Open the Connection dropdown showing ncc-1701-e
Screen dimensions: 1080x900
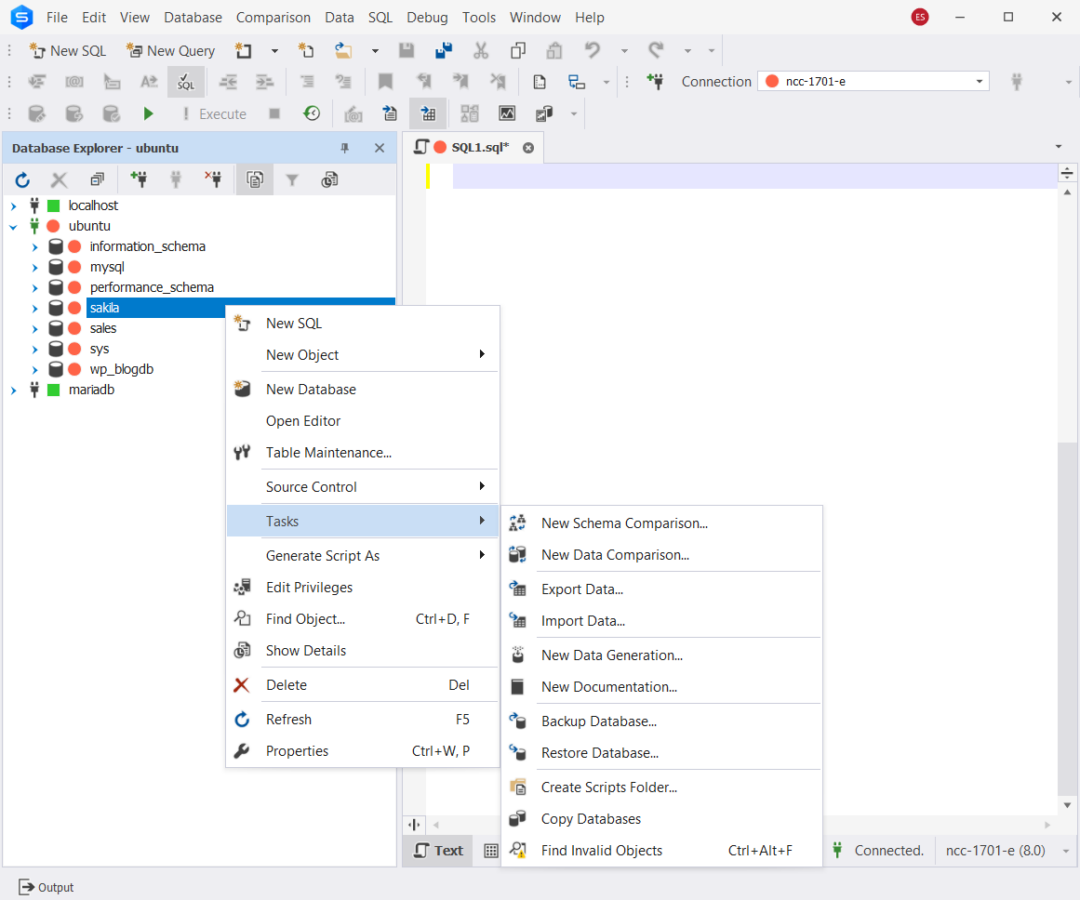[x=980, y=82]
